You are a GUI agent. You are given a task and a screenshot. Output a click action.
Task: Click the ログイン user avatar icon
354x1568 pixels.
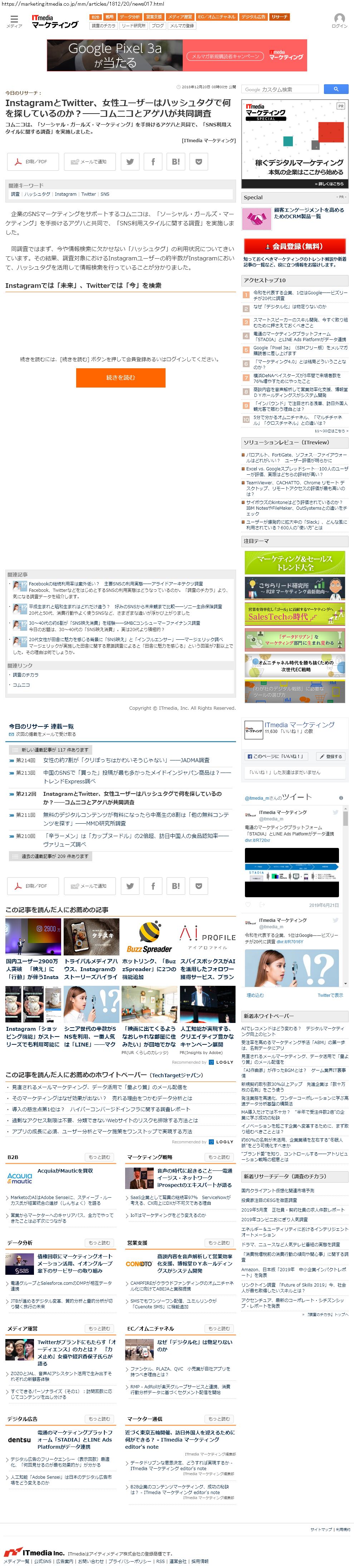point(339,18)
